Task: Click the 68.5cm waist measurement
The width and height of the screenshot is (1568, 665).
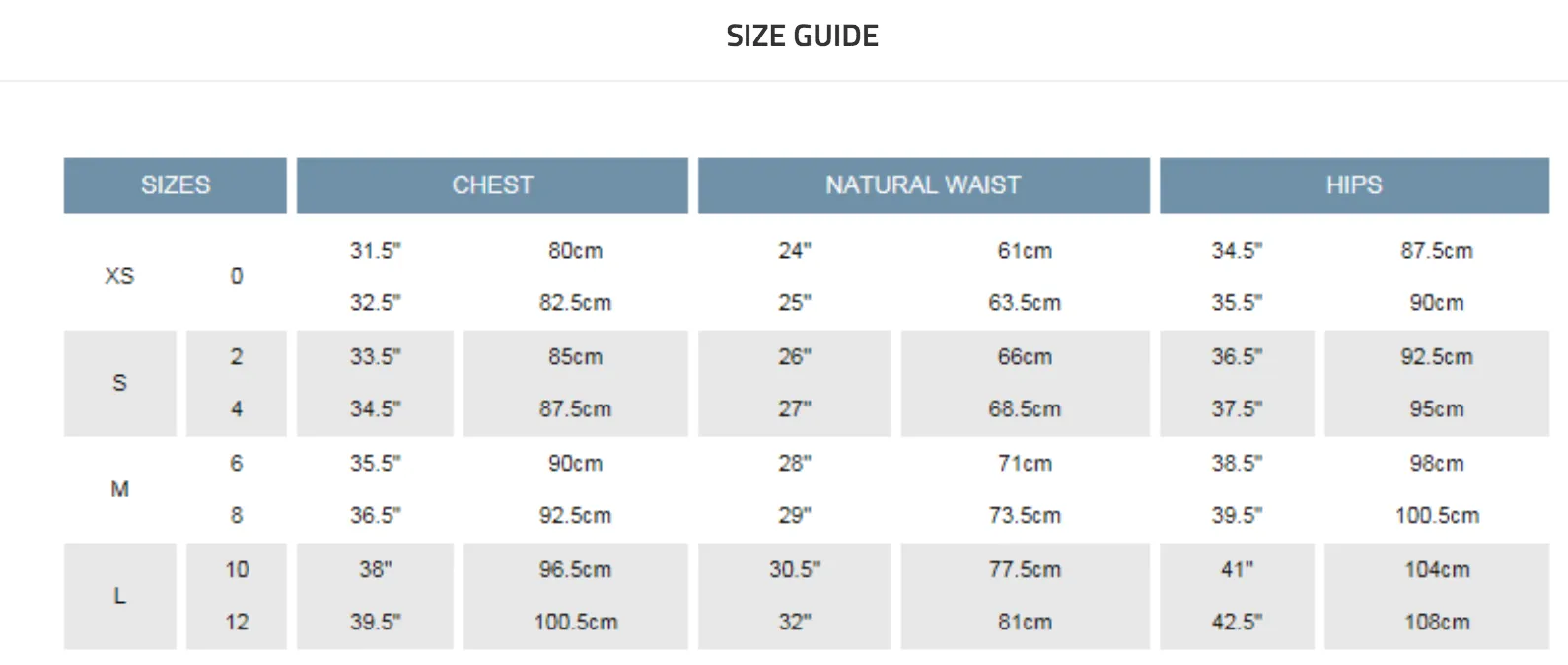Action: point(1025,408)
